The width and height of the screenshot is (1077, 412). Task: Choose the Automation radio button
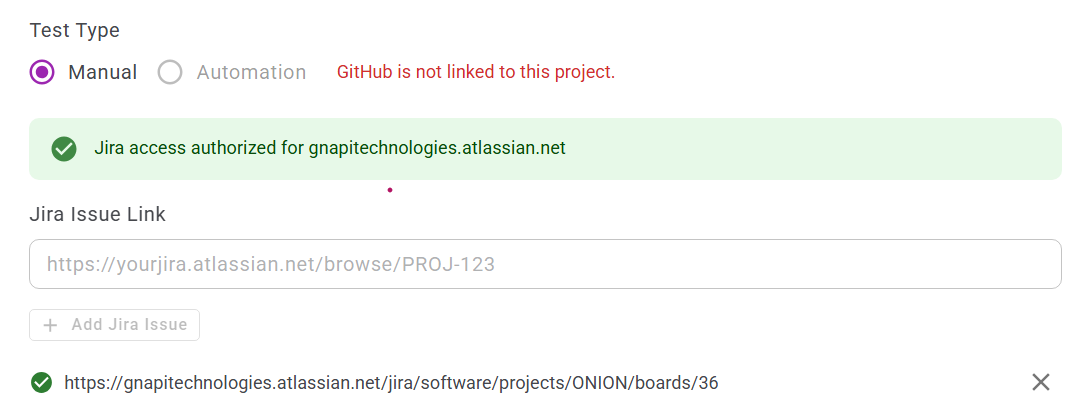point(170,72)
